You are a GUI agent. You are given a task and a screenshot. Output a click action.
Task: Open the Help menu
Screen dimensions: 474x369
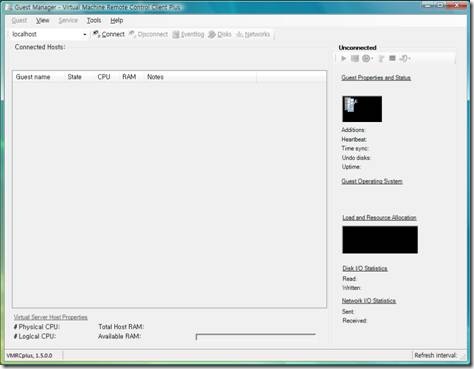[117, 20]
